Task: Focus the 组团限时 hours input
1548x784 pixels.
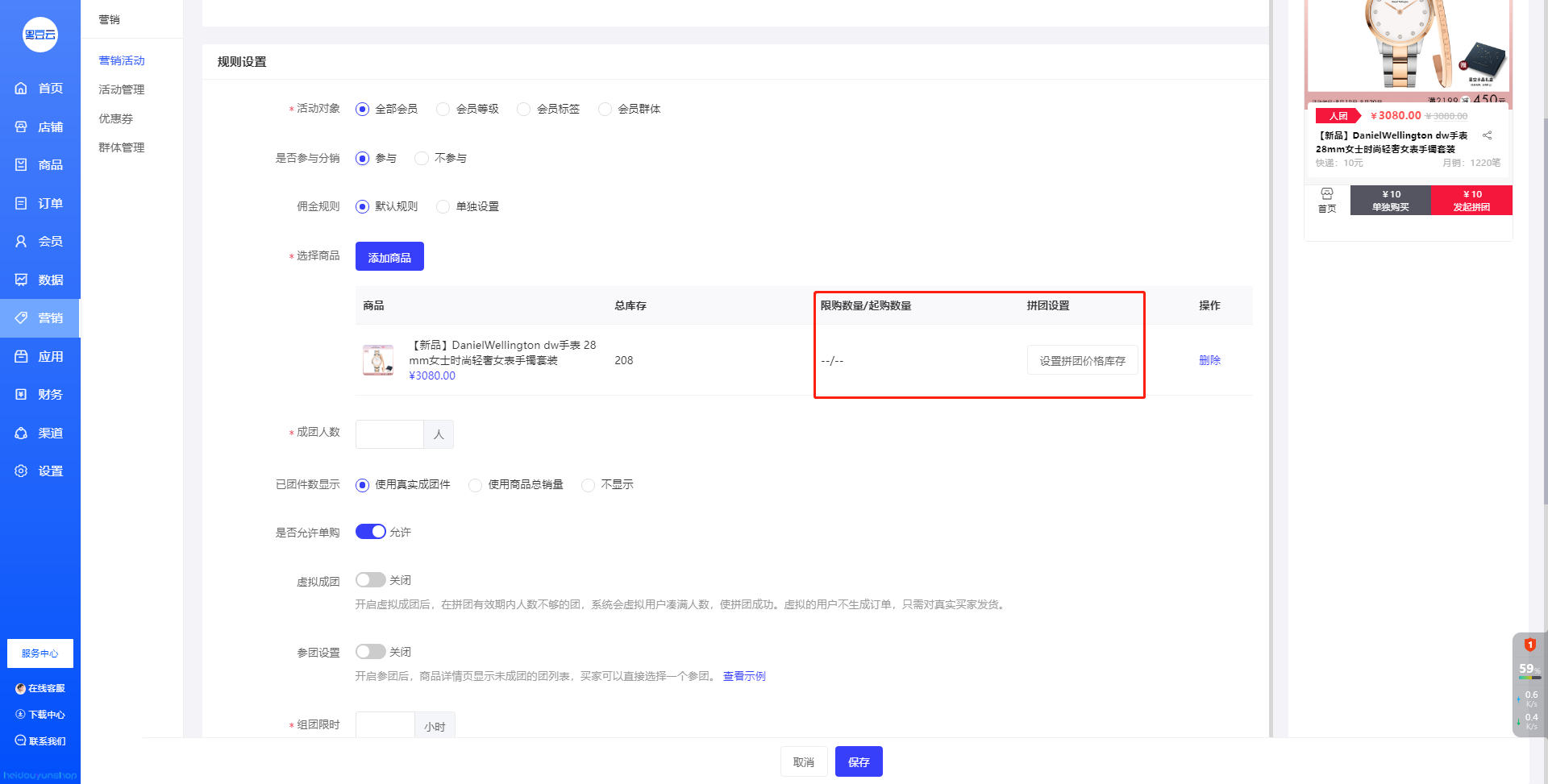Action: pos(385,725)
